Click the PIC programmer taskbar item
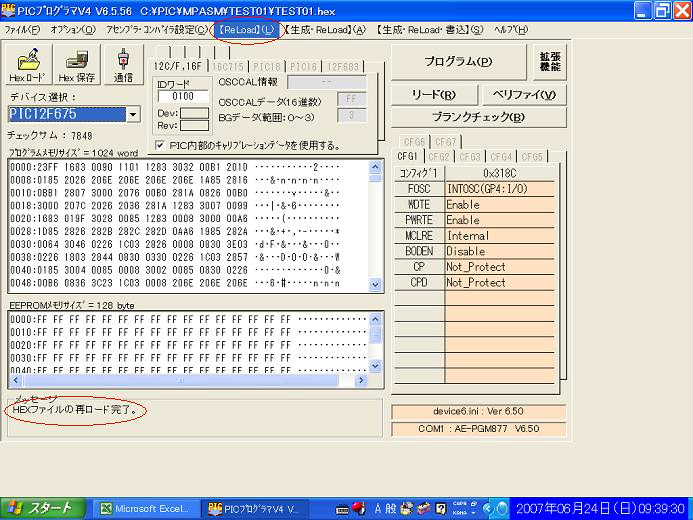This screenshot has height=520, width=693. pos(254,508)
